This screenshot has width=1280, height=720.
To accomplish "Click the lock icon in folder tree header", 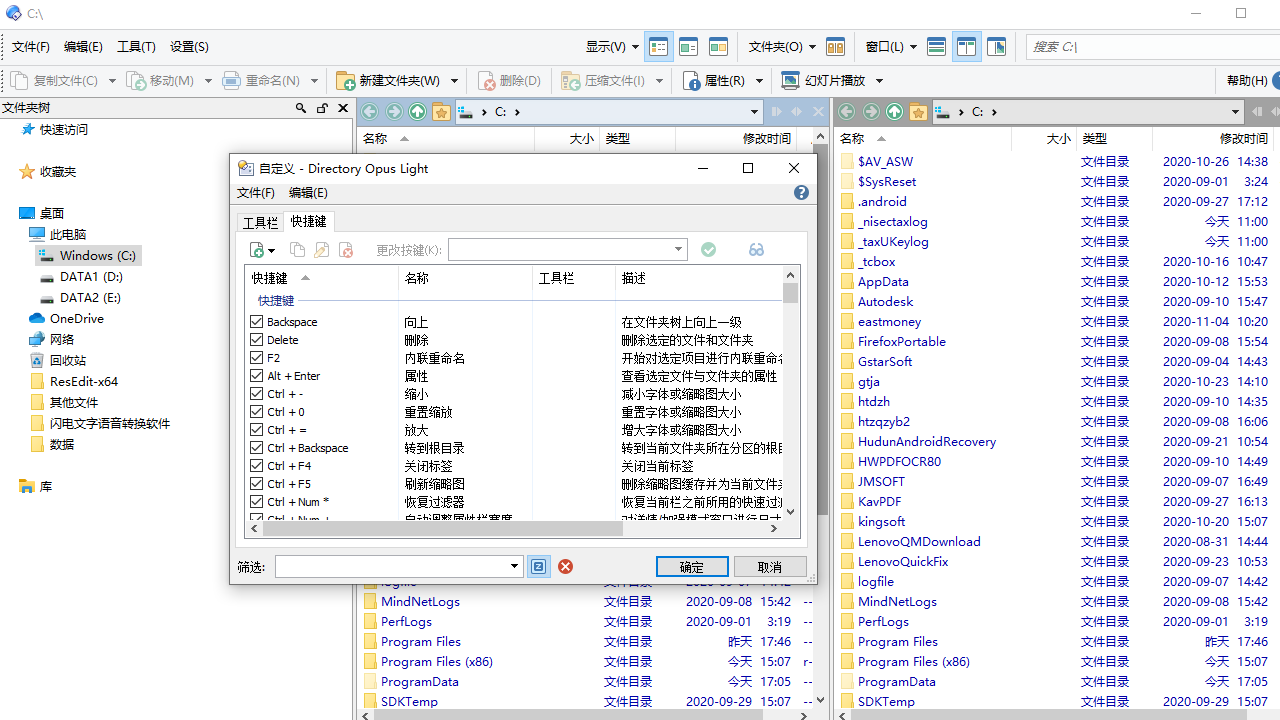I will pos(322,108).
